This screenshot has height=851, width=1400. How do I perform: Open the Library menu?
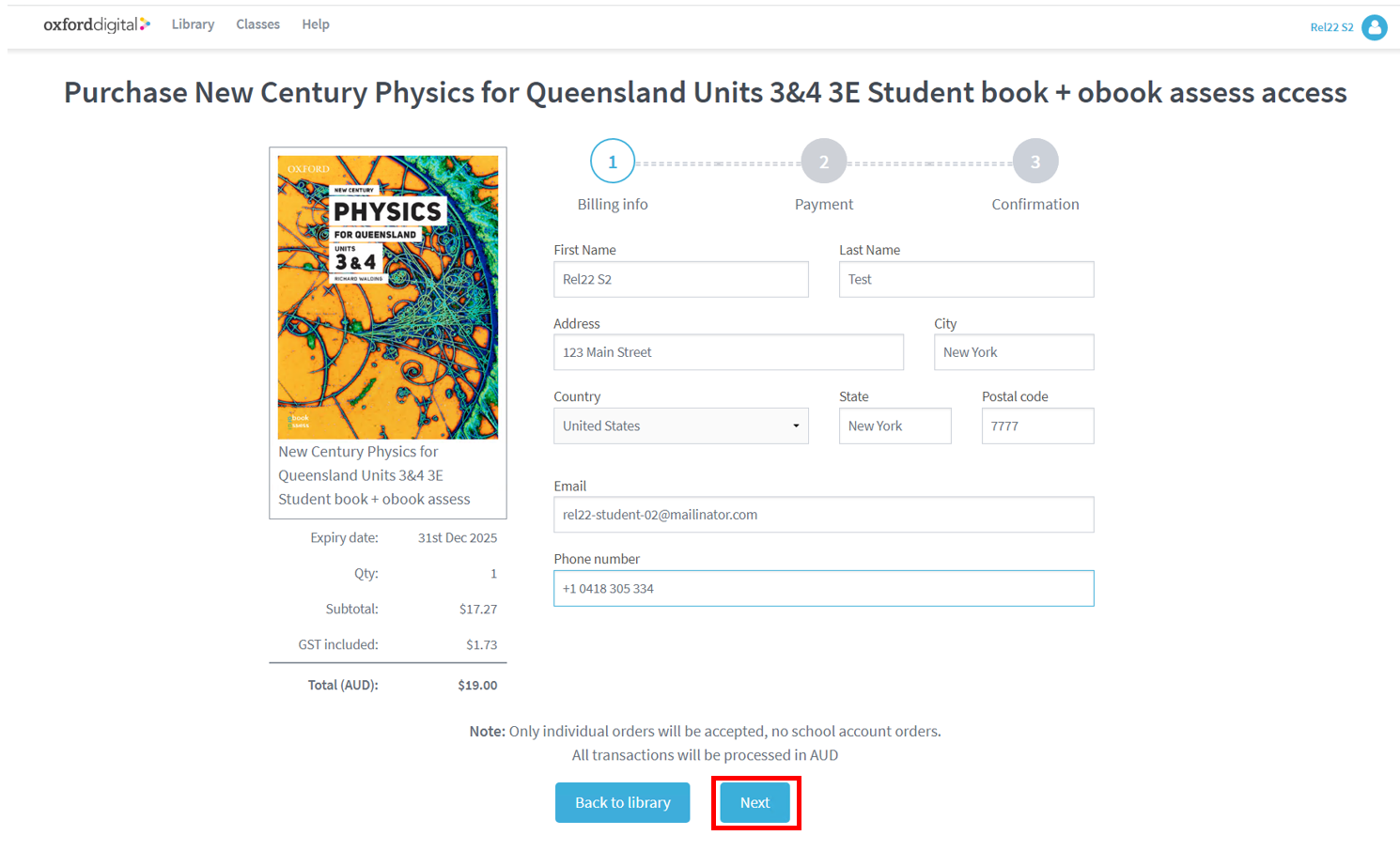[193, 24]
